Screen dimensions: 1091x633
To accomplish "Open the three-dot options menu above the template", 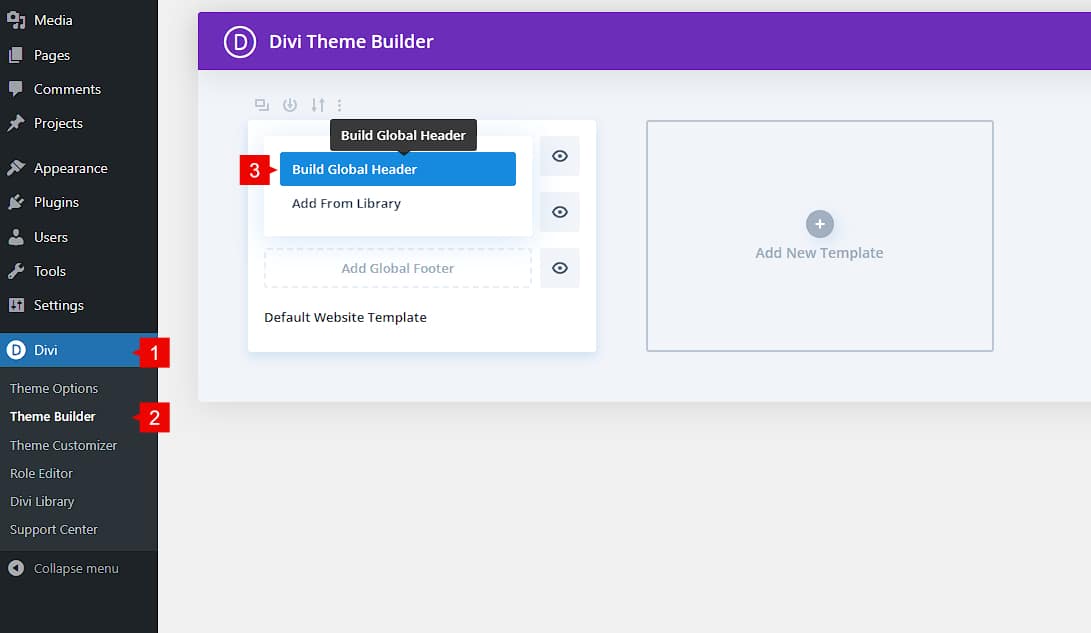I will tap(340, 105).
